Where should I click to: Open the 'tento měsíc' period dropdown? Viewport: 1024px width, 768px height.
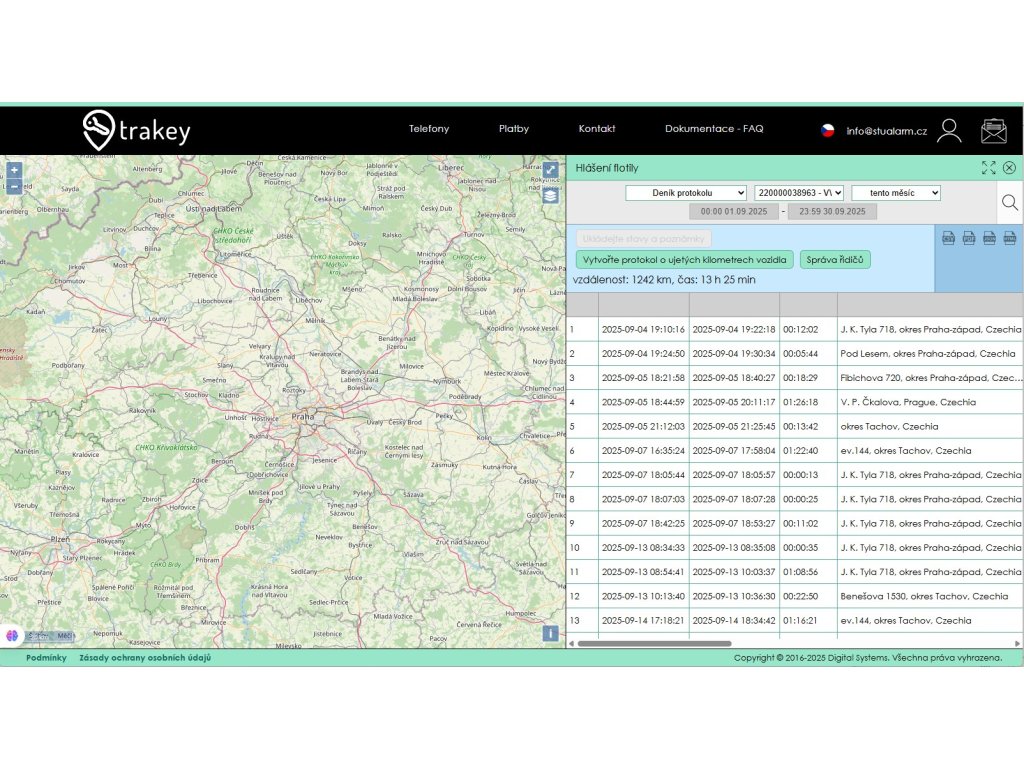tap(896, 193)
